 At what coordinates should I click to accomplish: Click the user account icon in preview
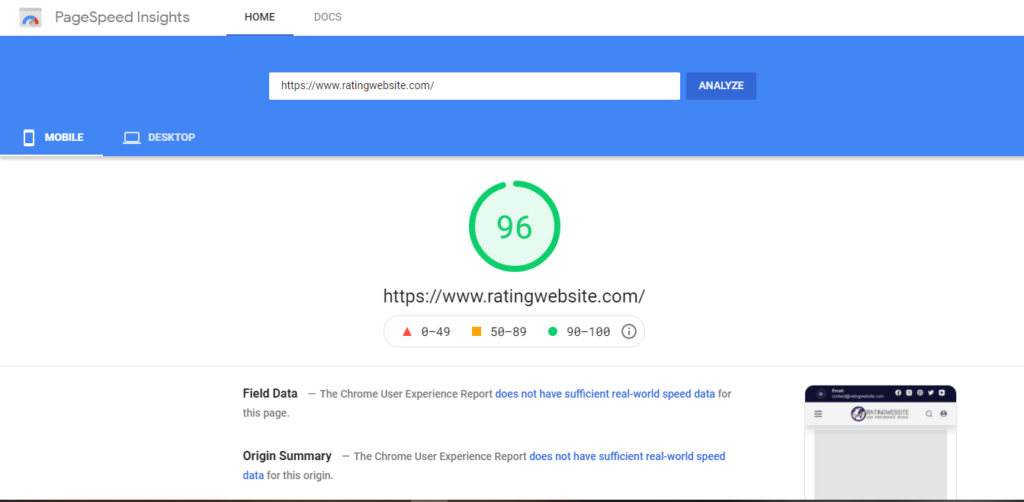(x=943, y=413)
